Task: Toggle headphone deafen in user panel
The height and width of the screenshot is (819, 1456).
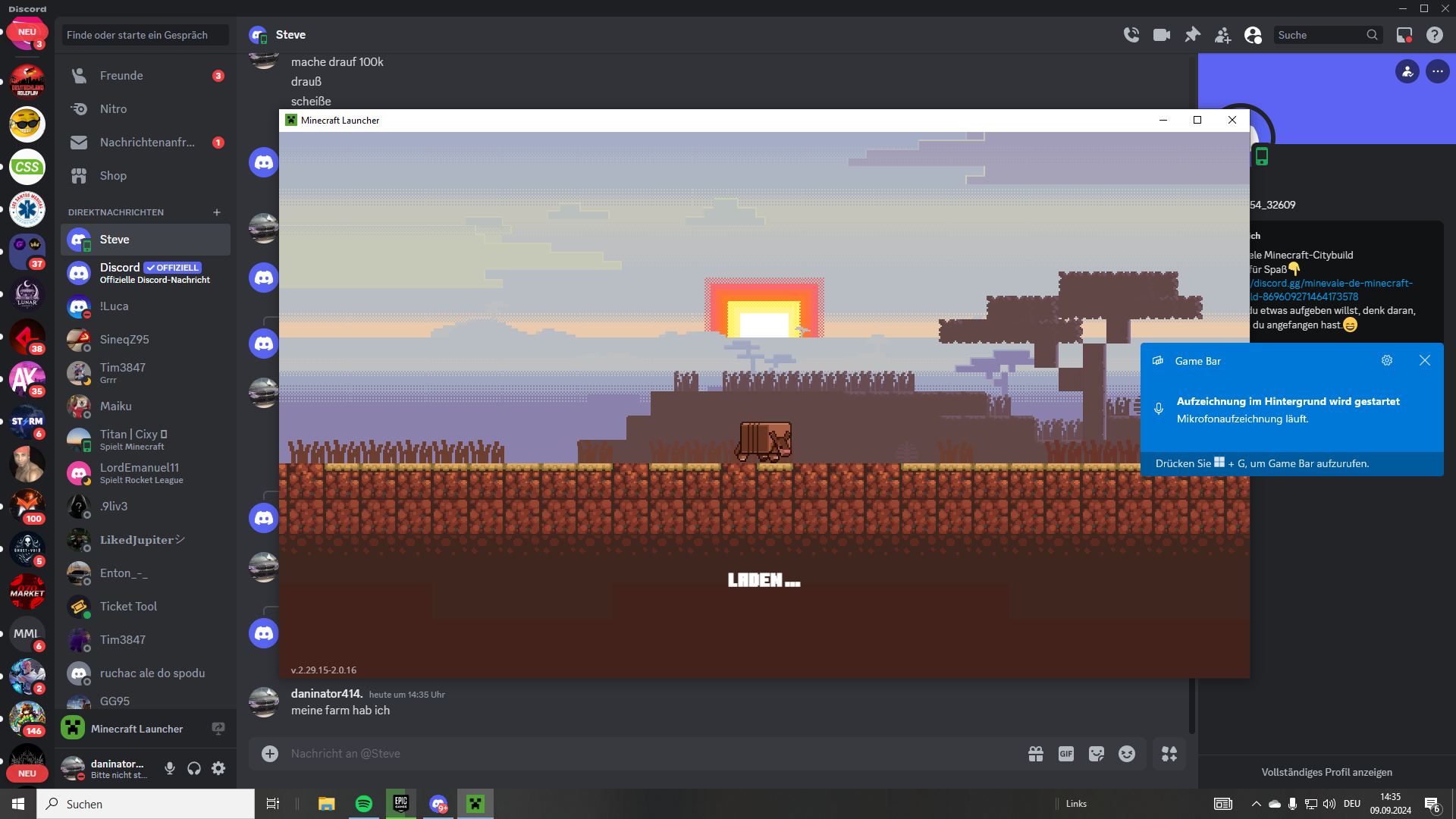Action: (194, 768)
